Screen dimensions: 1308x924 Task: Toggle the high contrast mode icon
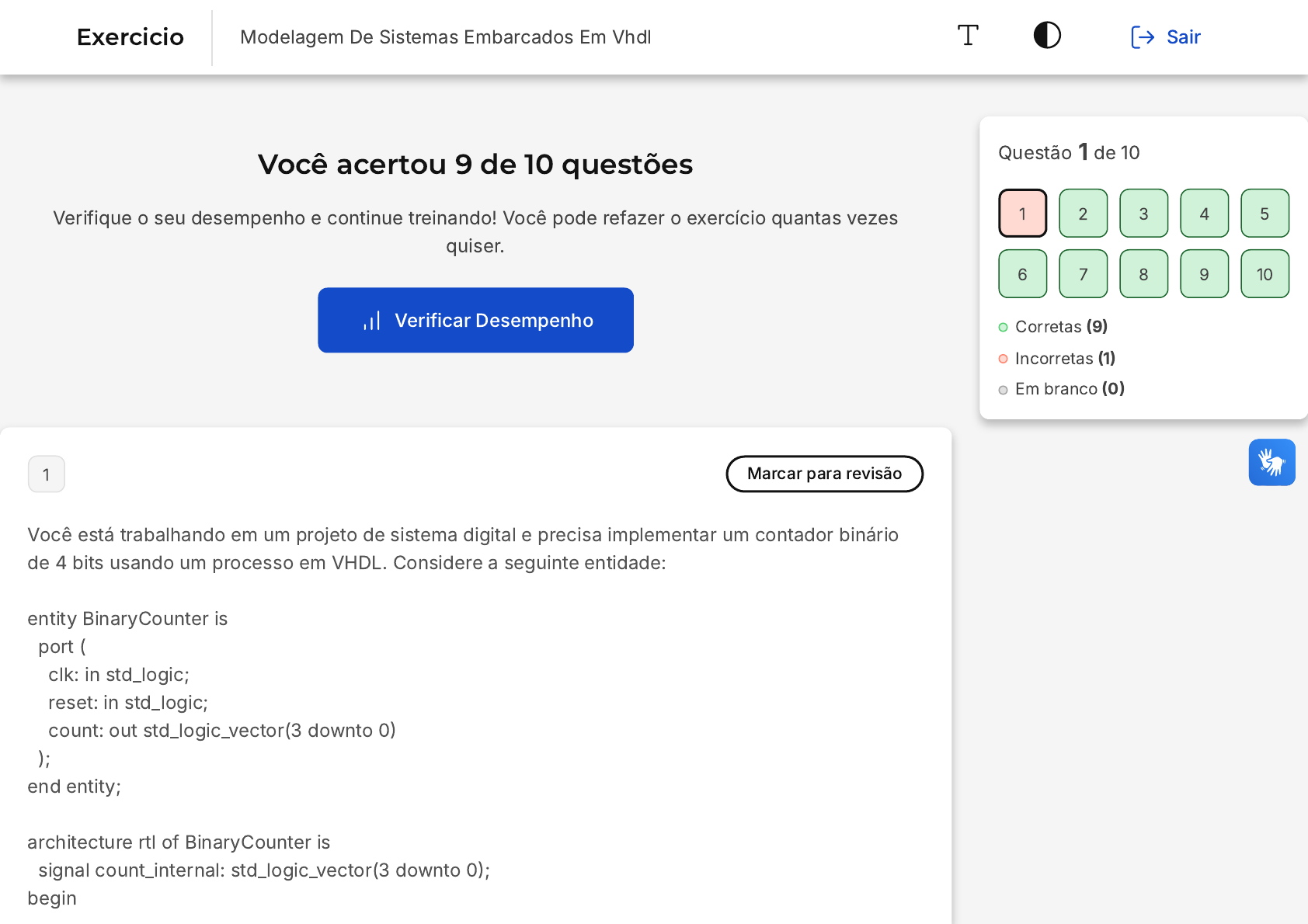point(1047,36)
